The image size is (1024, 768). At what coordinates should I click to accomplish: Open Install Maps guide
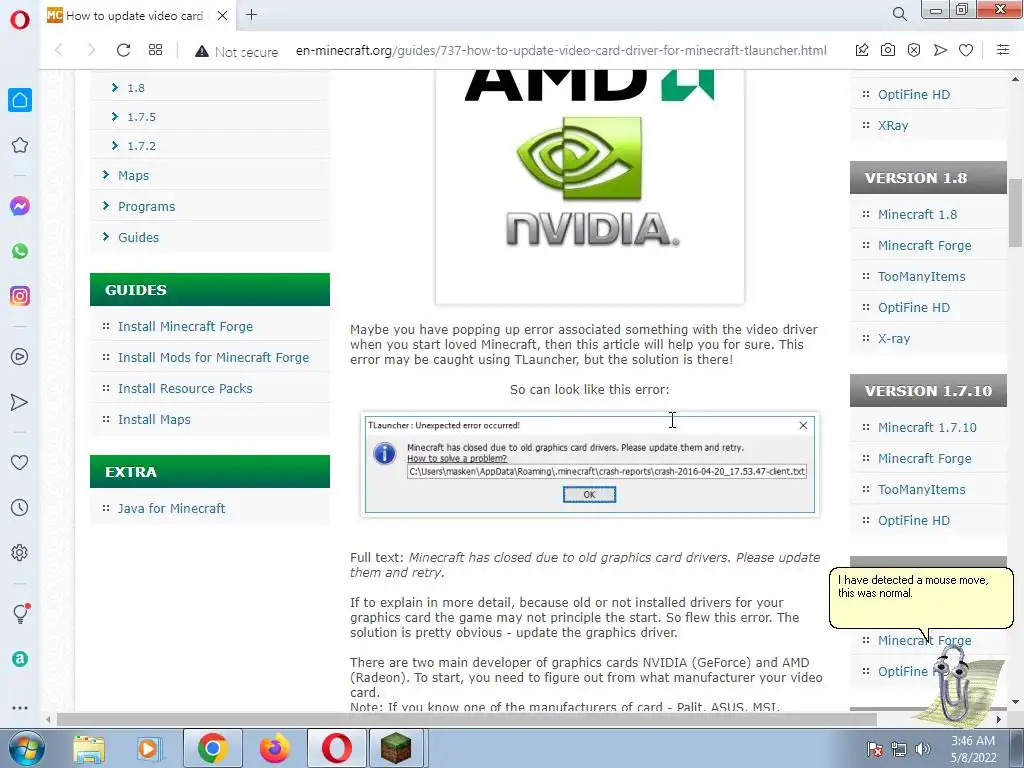154,419
